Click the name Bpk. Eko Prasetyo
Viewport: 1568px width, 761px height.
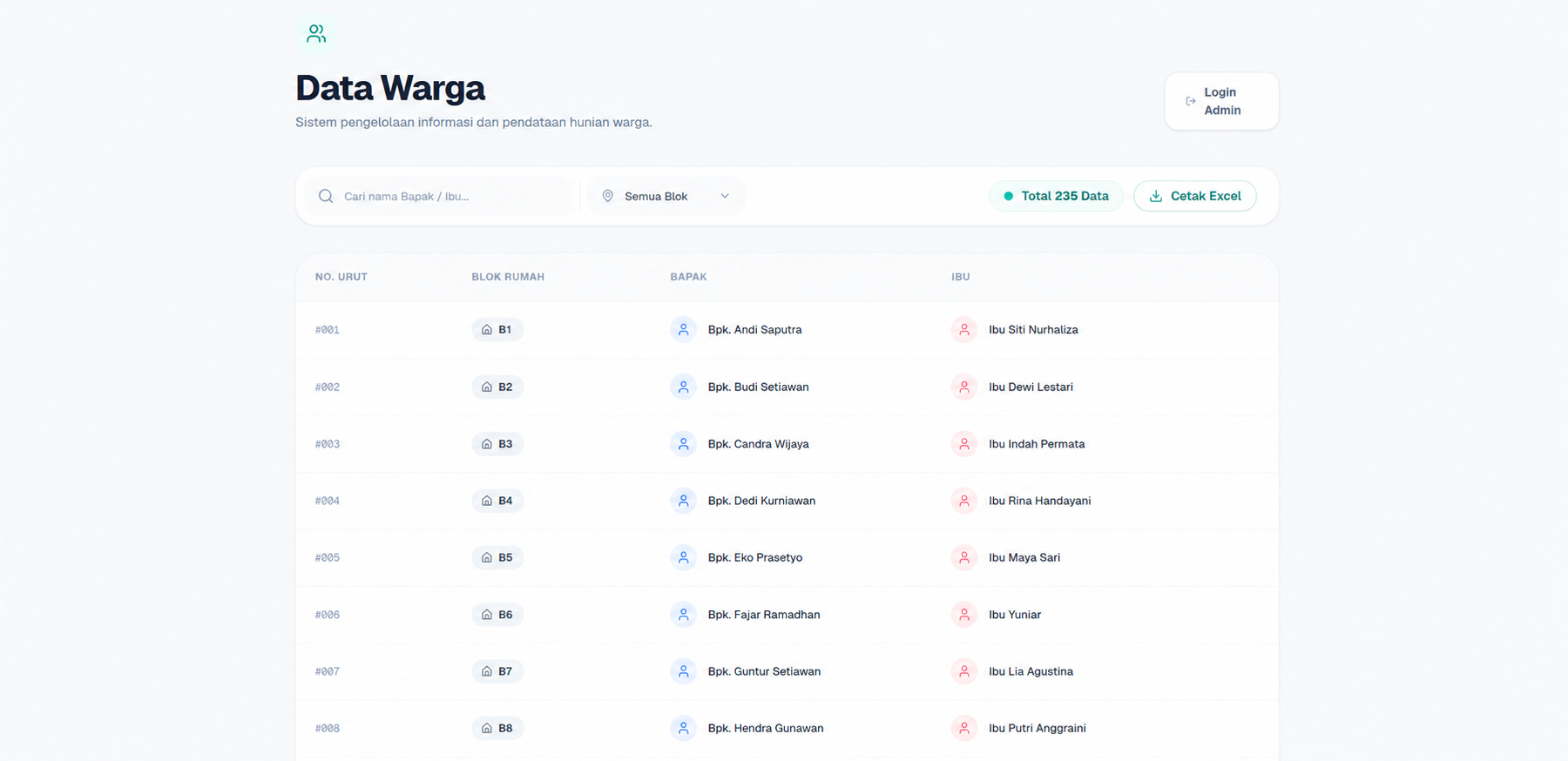click(x=755, y=557)
